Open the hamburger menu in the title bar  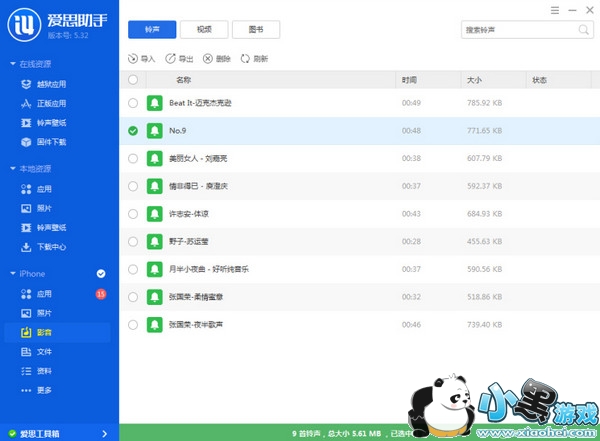click(554, 9)
